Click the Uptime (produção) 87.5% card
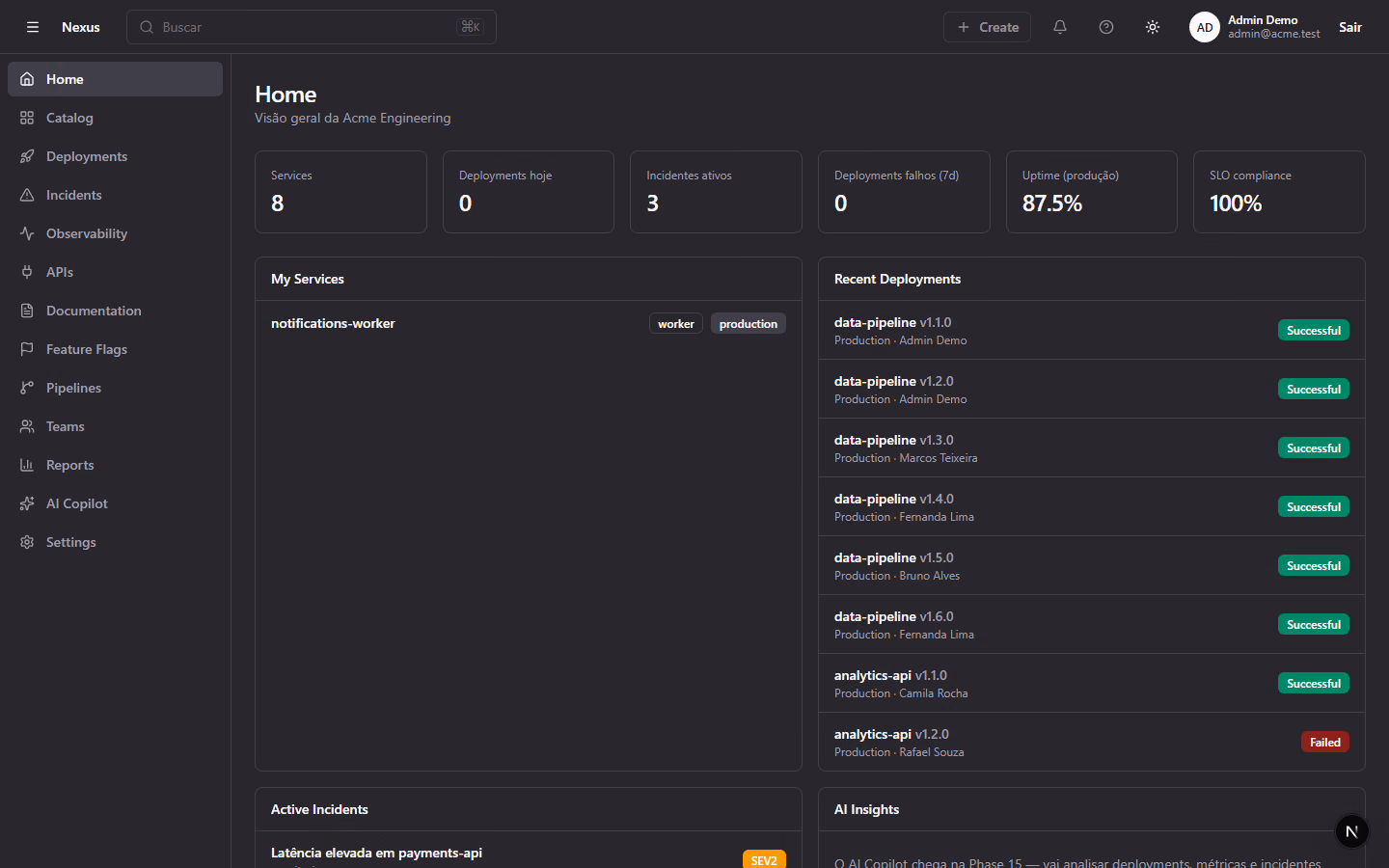 click(x=1092, y=192)
